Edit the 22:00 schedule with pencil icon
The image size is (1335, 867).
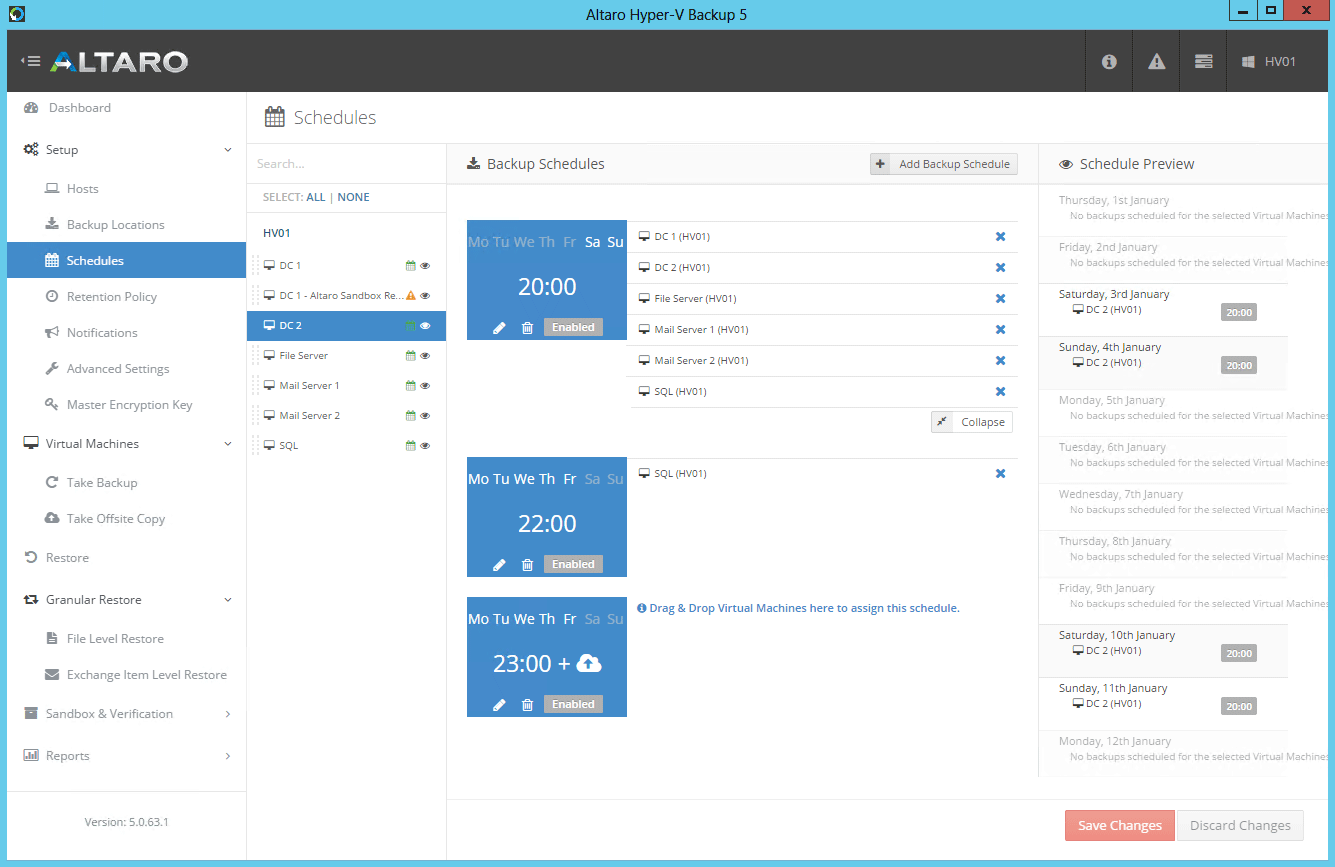500,565
